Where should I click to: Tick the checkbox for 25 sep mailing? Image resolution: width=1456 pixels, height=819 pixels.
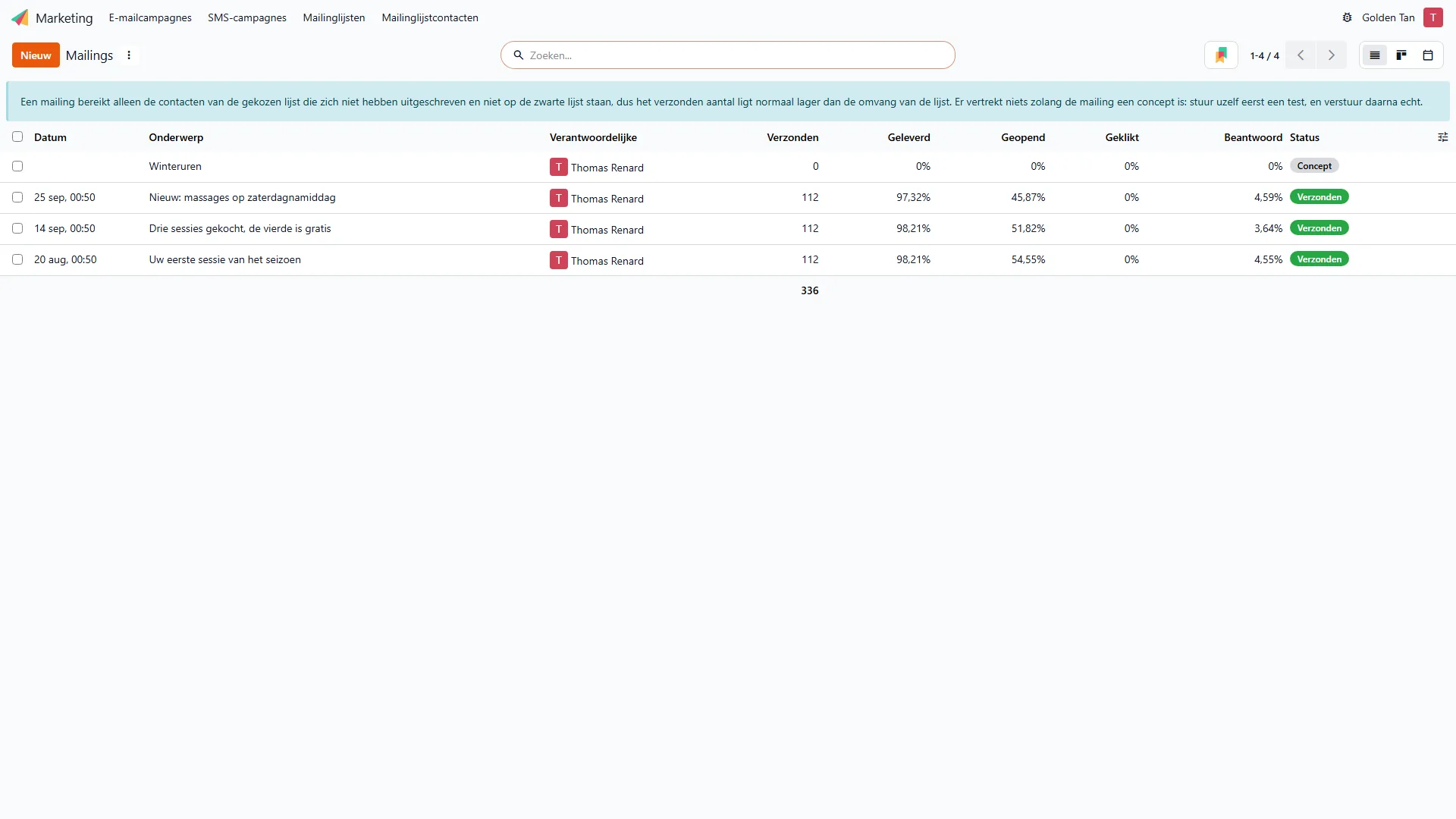pyautogui.click(x=17, y=197)
